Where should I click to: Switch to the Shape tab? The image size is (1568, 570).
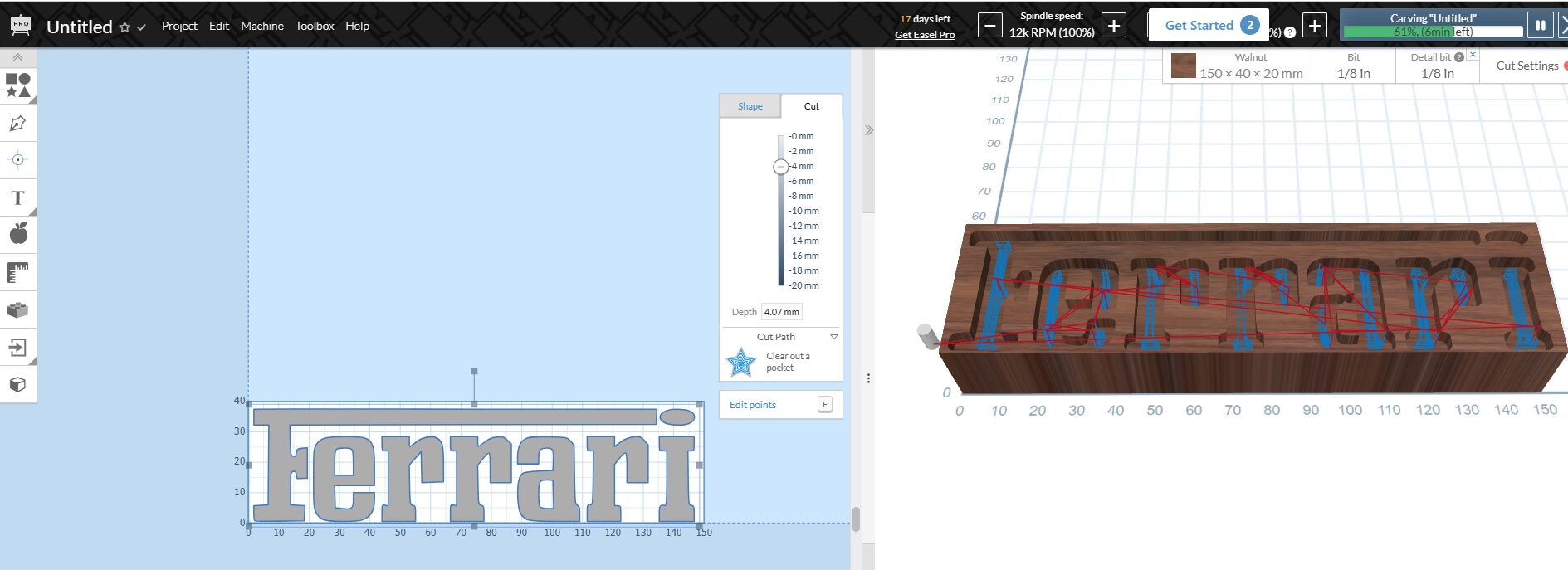click(x=750, y=106)
